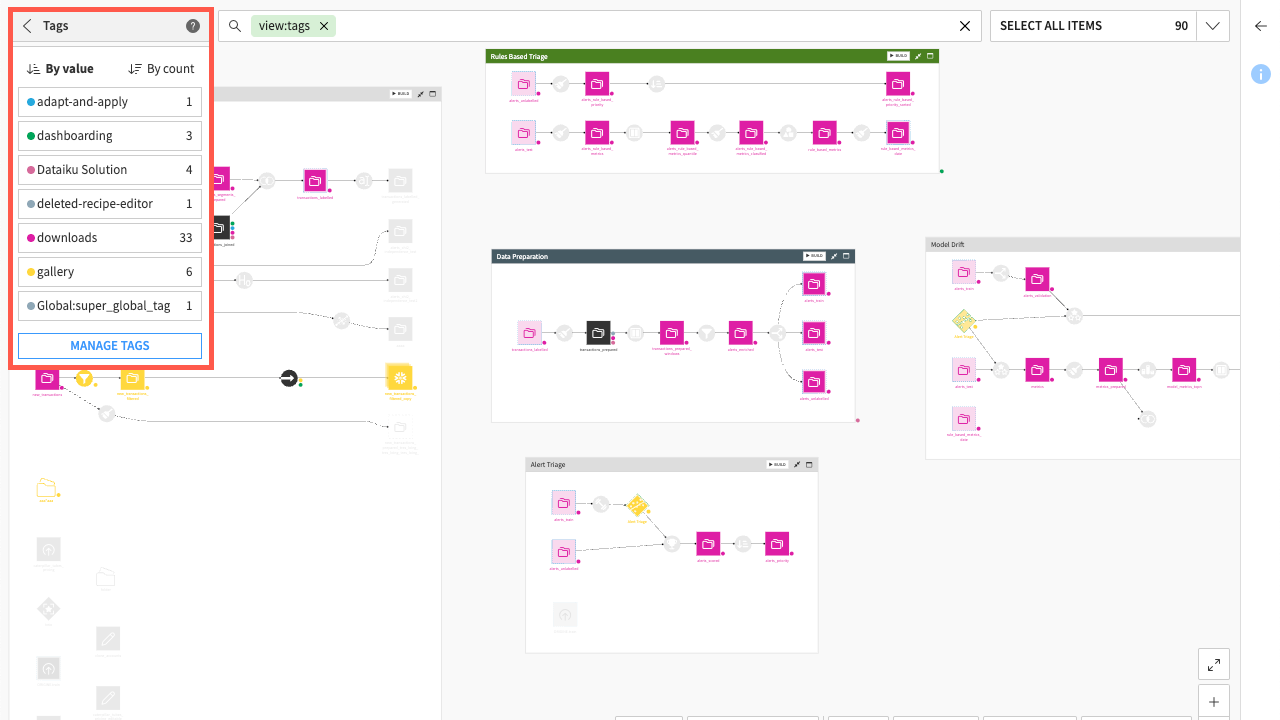The image size is (1280, 720).
Task: Select transactions_labelled dataset in Data Preparation
Action: 530,333
